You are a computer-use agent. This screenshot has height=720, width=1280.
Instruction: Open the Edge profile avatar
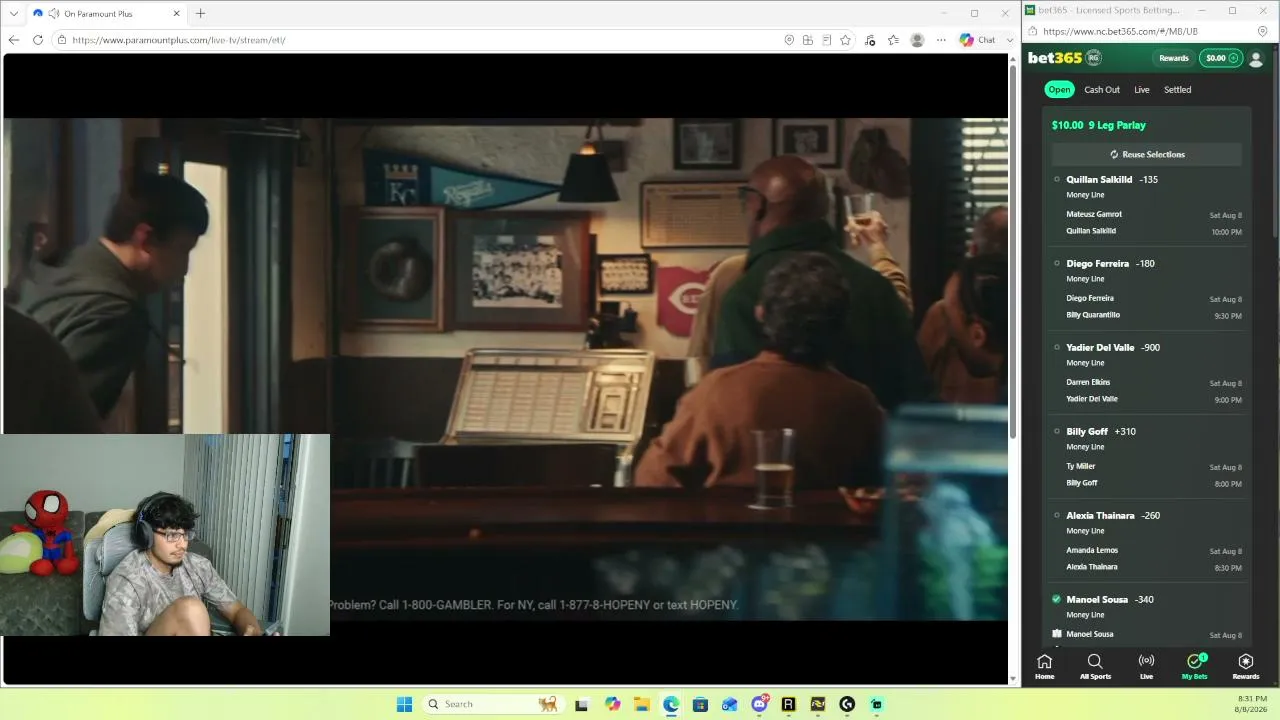tap(917, 40)
